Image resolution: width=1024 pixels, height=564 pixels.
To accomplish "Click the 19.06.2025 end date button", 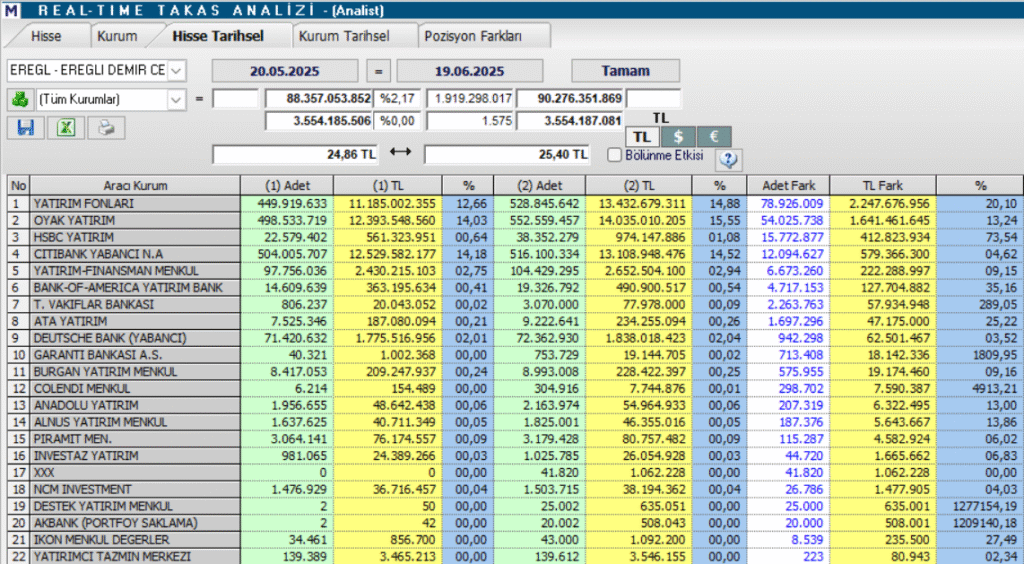I will 469,71.
